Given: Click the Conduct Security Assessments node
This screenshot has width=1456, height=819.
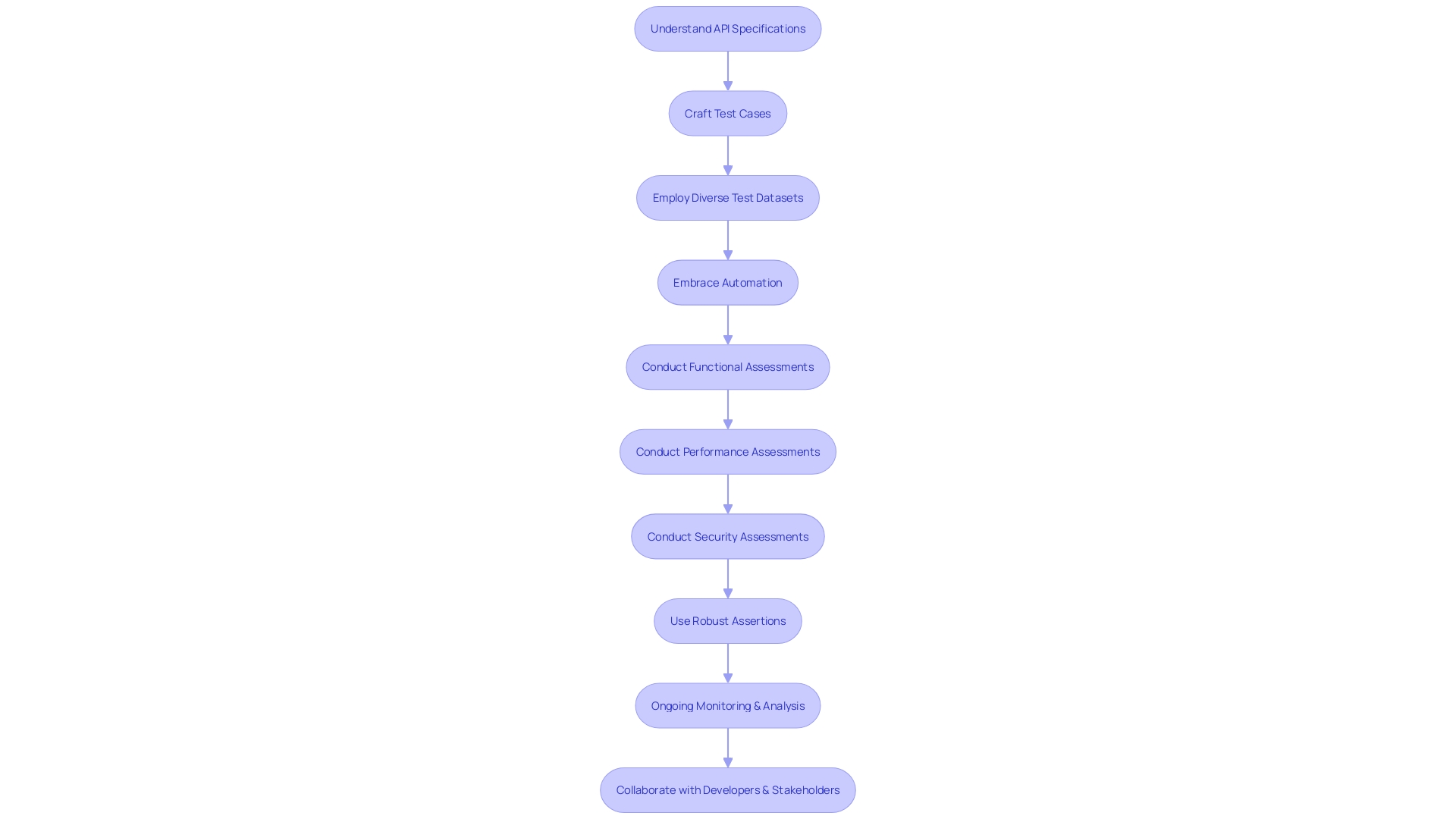Looking at the screenshot, I should [x=728, y=536].
